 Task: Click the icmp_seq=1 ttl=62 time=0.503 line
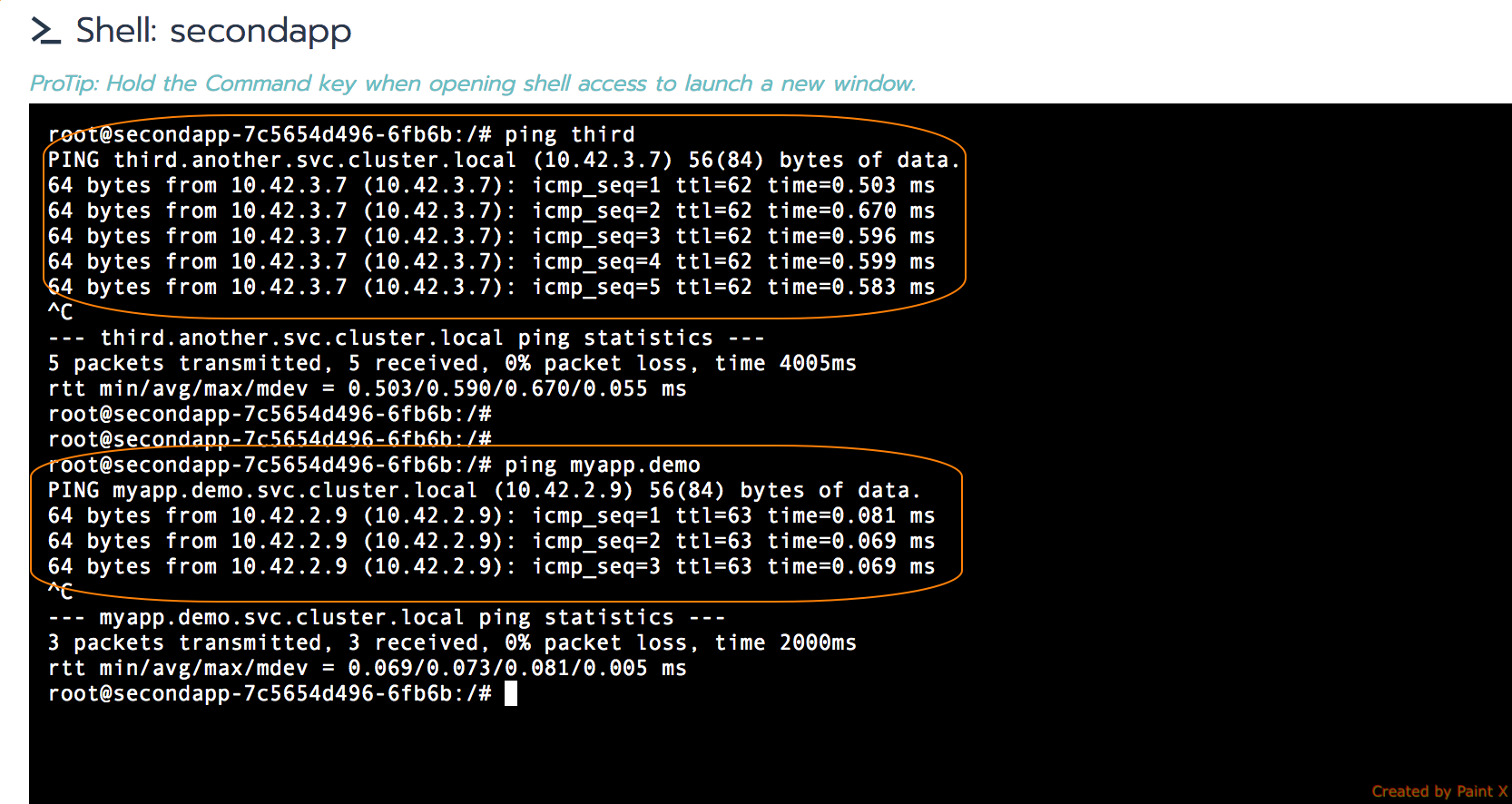491,185
